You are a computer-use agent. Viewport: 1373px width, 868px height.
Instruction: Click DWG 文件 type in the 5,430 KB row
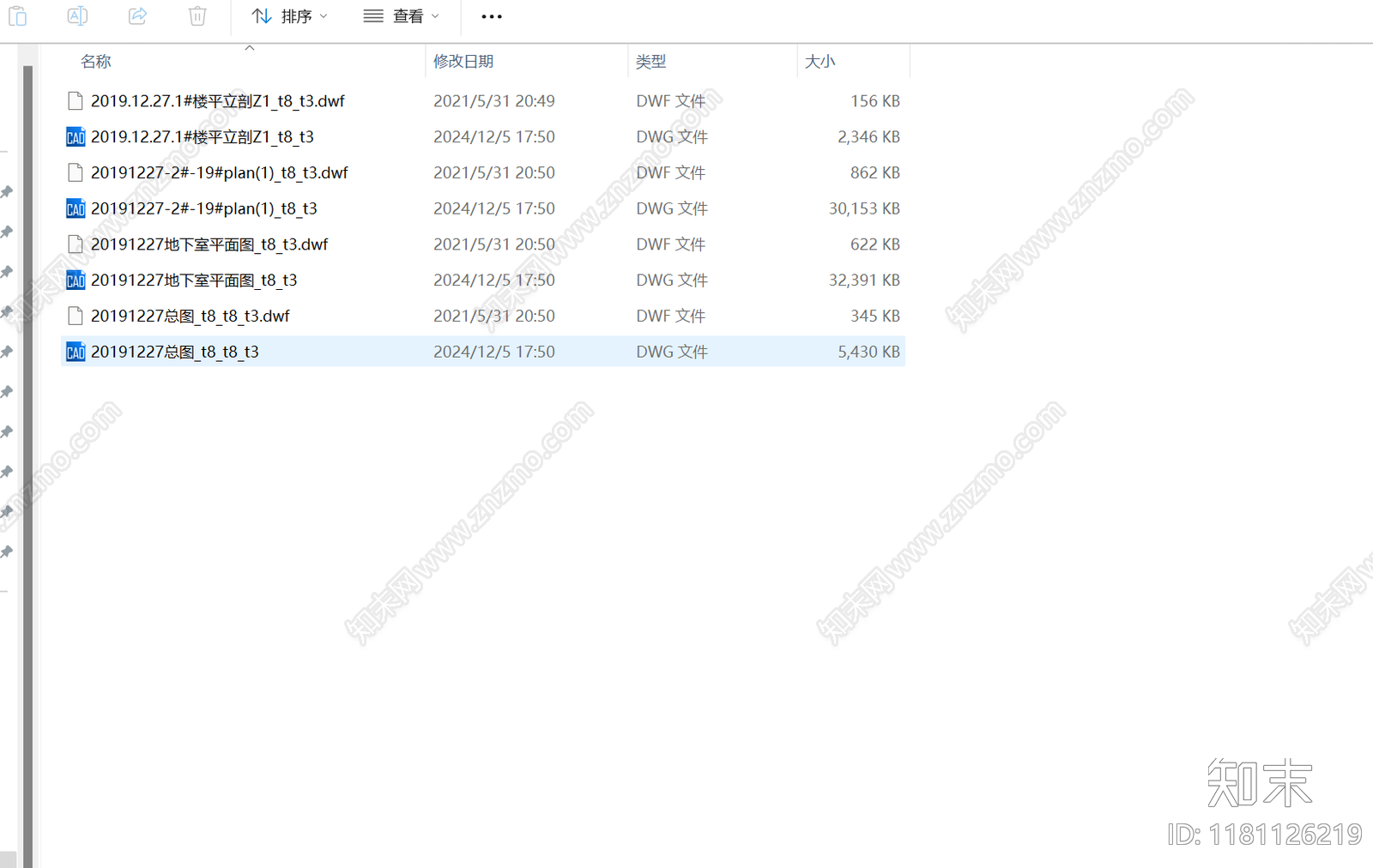[672, 352]
